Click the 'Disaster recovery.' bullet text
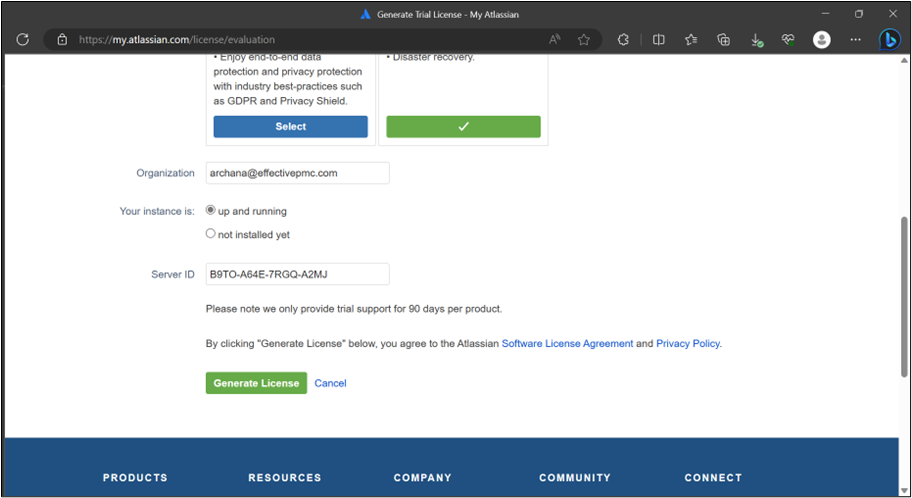Screen dimensions: 912x498 431,57
